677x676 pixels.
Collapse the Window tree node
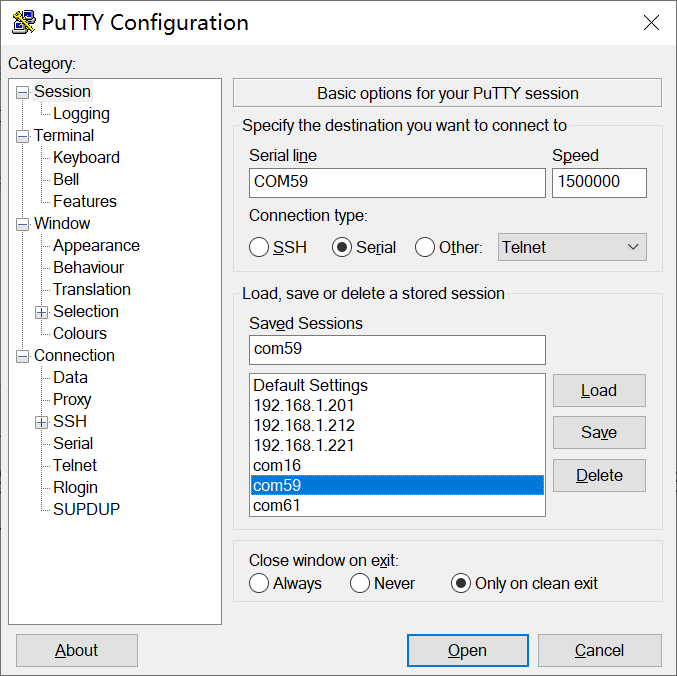tap(22, 224)
